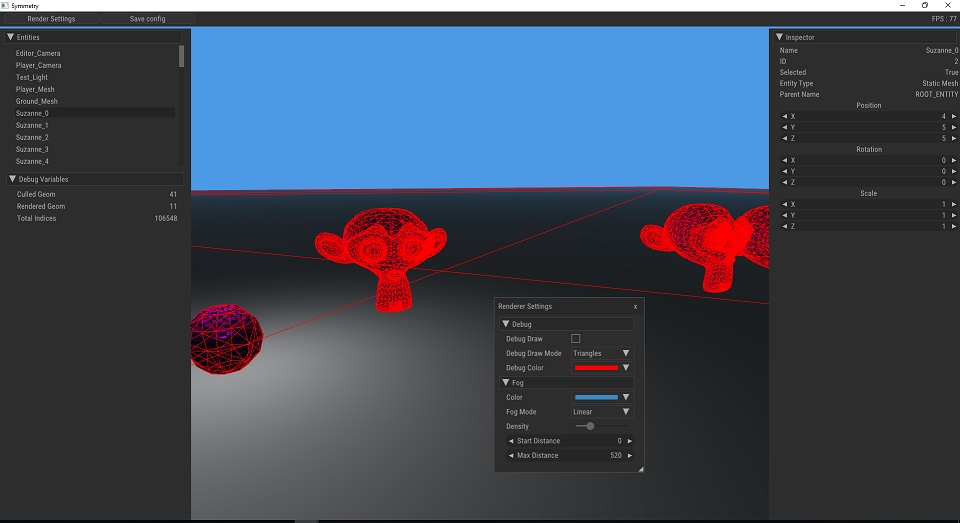Click the wireframe sphere in the viewport

click(227, 339)
